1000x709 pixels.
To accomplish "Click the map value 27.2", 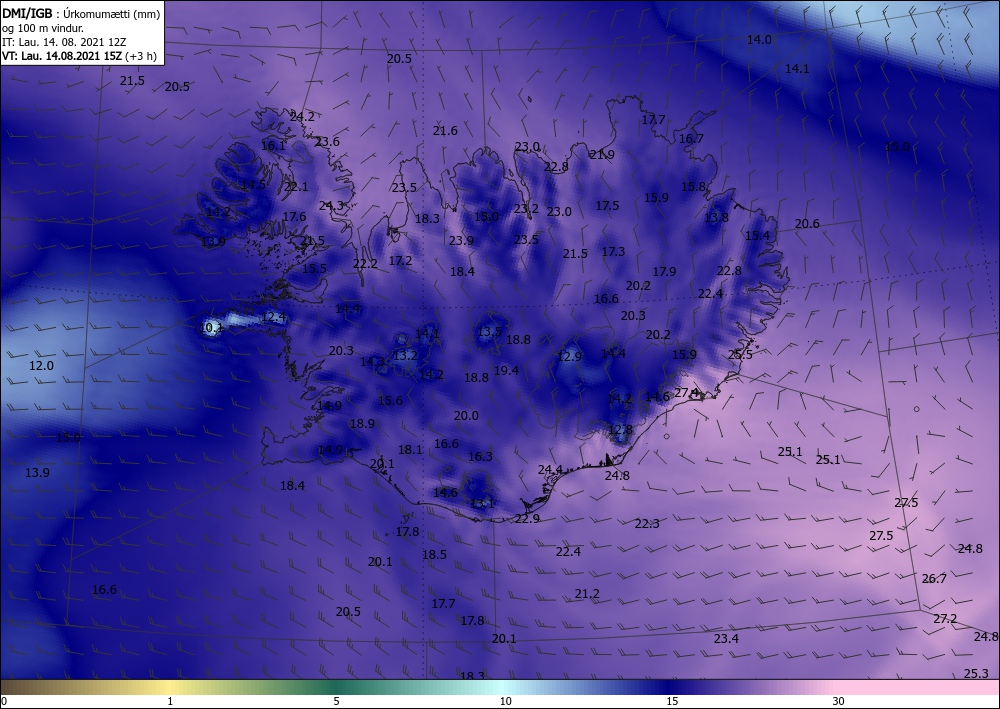I will tap(945, 619).
